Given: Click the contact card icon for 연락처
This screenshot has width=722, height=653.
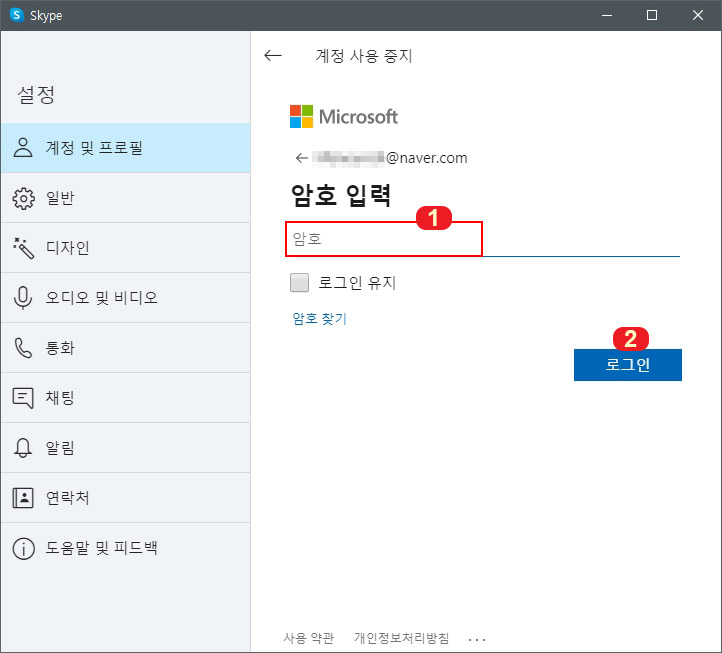Looking at the screenshot, I should click(x=23, y=497).
